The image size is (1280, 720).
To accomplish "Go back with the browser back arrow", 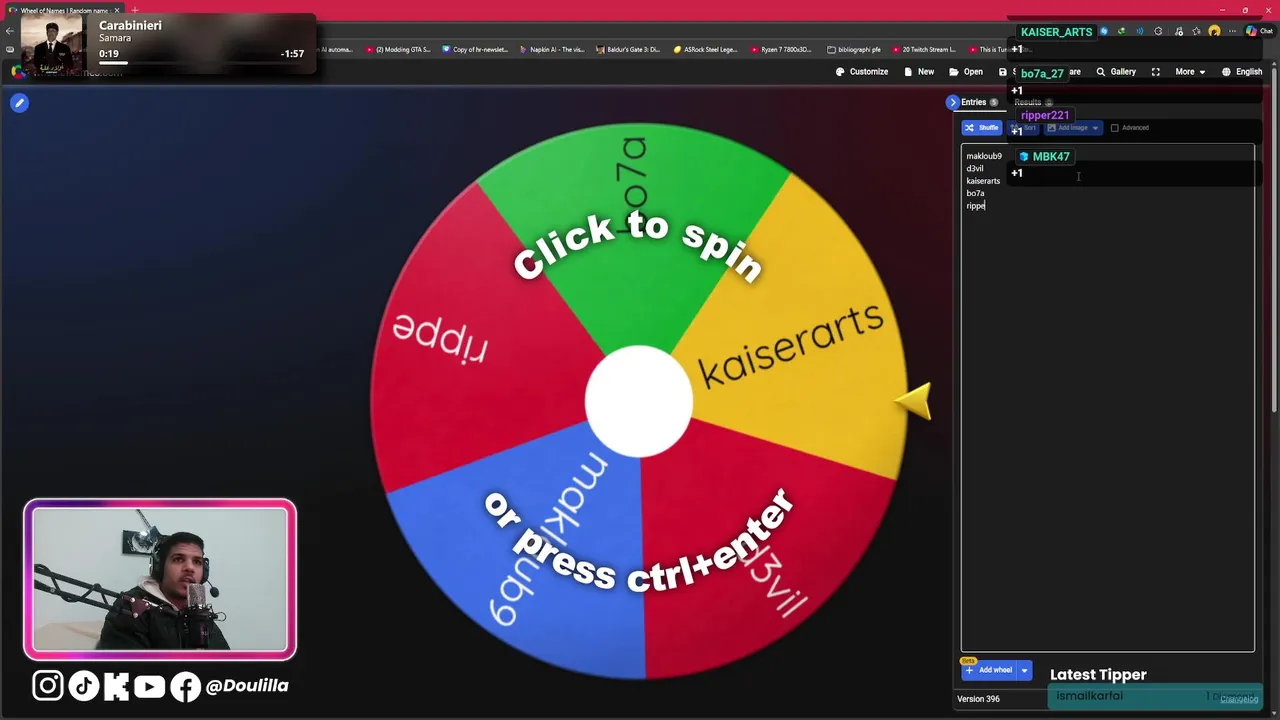I will [x=10, y=31].
